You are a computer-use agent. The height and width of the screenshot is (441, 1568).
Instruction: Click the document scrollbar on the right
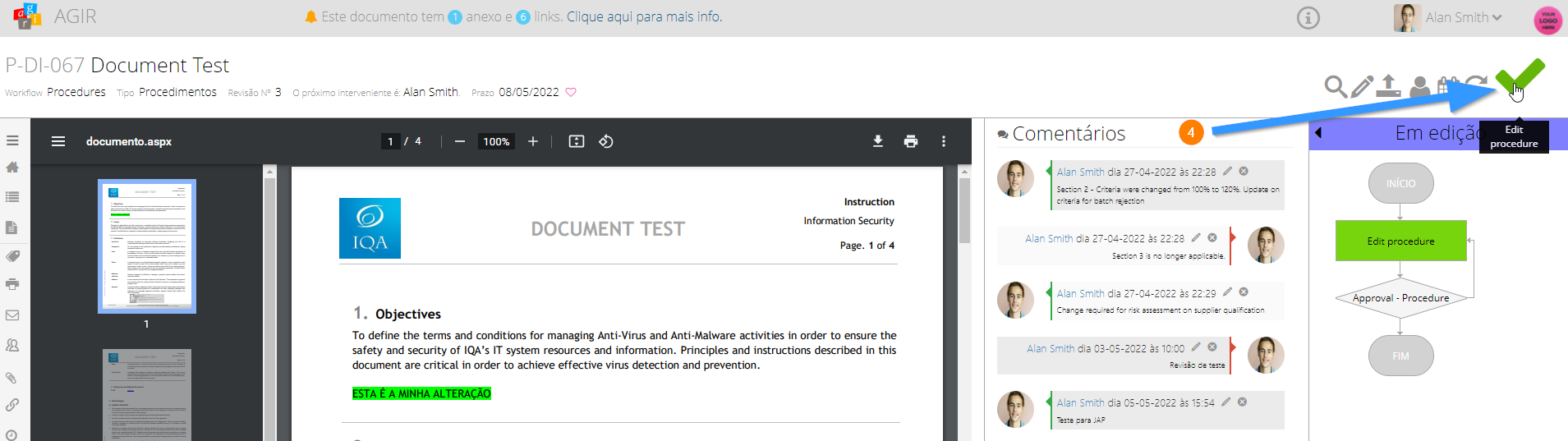965,210
